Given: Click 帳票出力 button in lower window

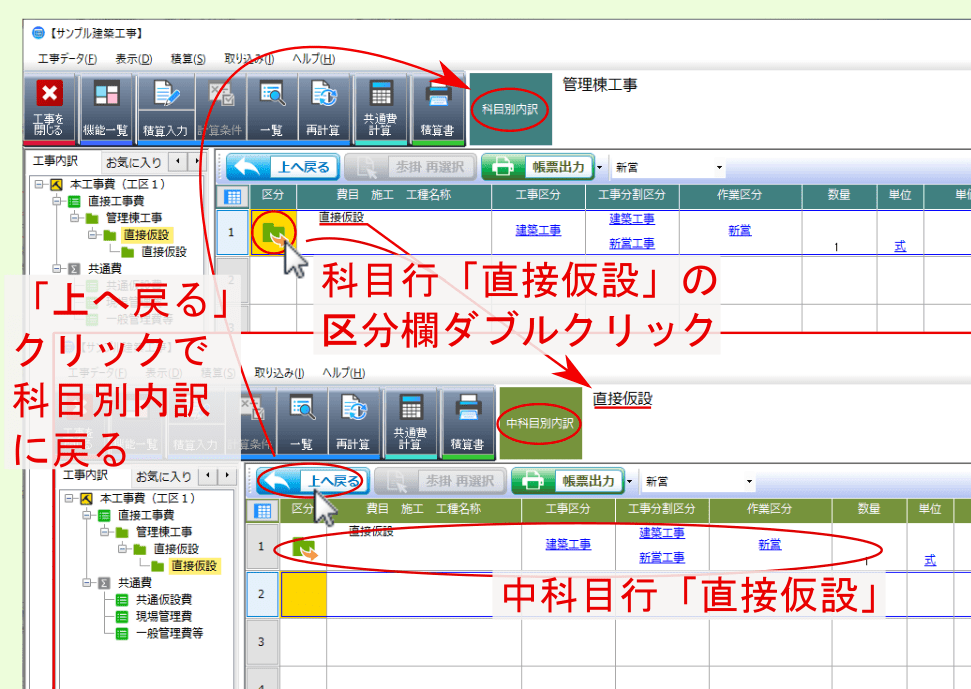Looking at the screenshot, I should [x=568, y=480].
